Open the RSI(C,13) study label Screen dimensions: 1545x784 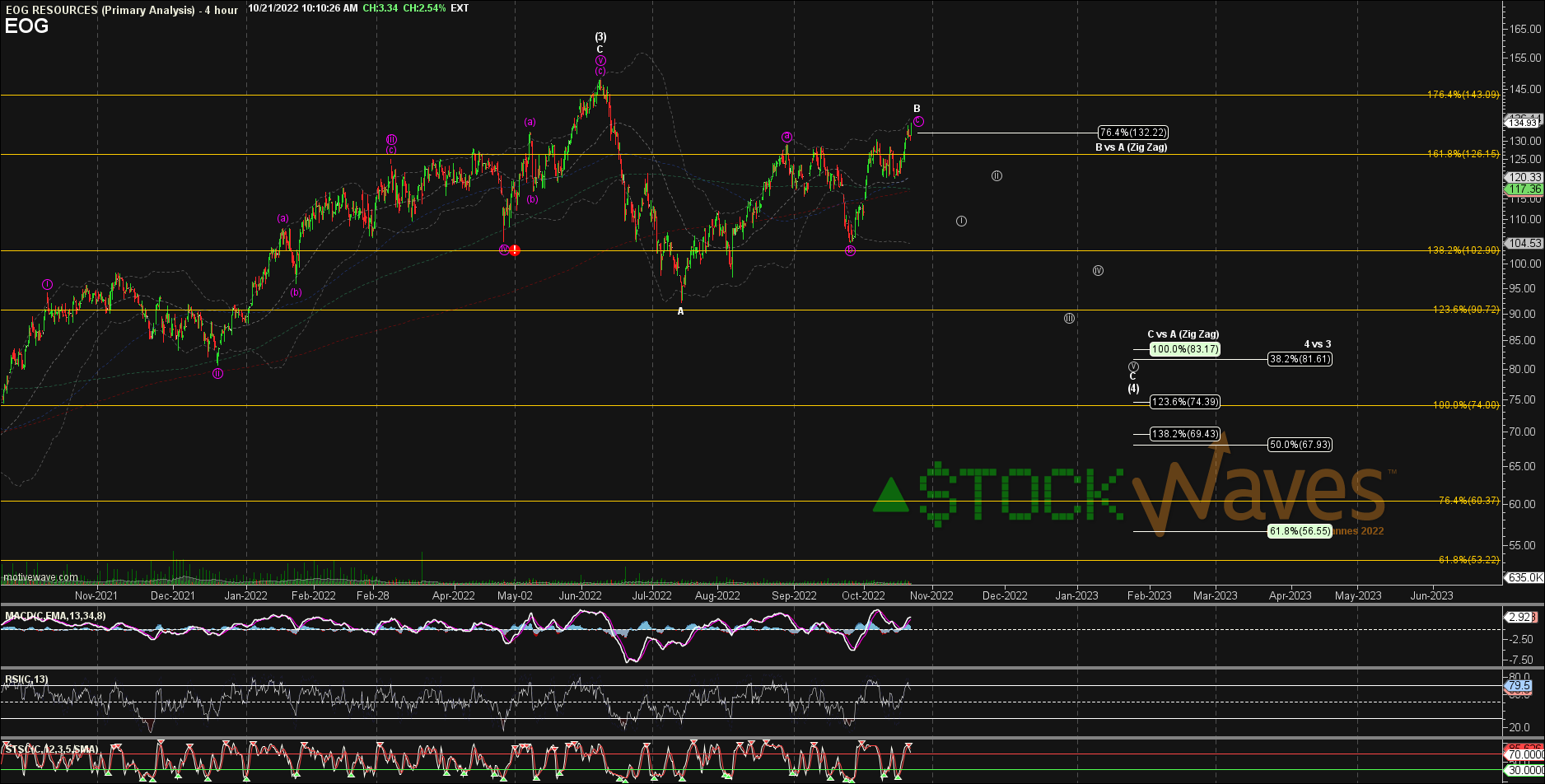26,679
